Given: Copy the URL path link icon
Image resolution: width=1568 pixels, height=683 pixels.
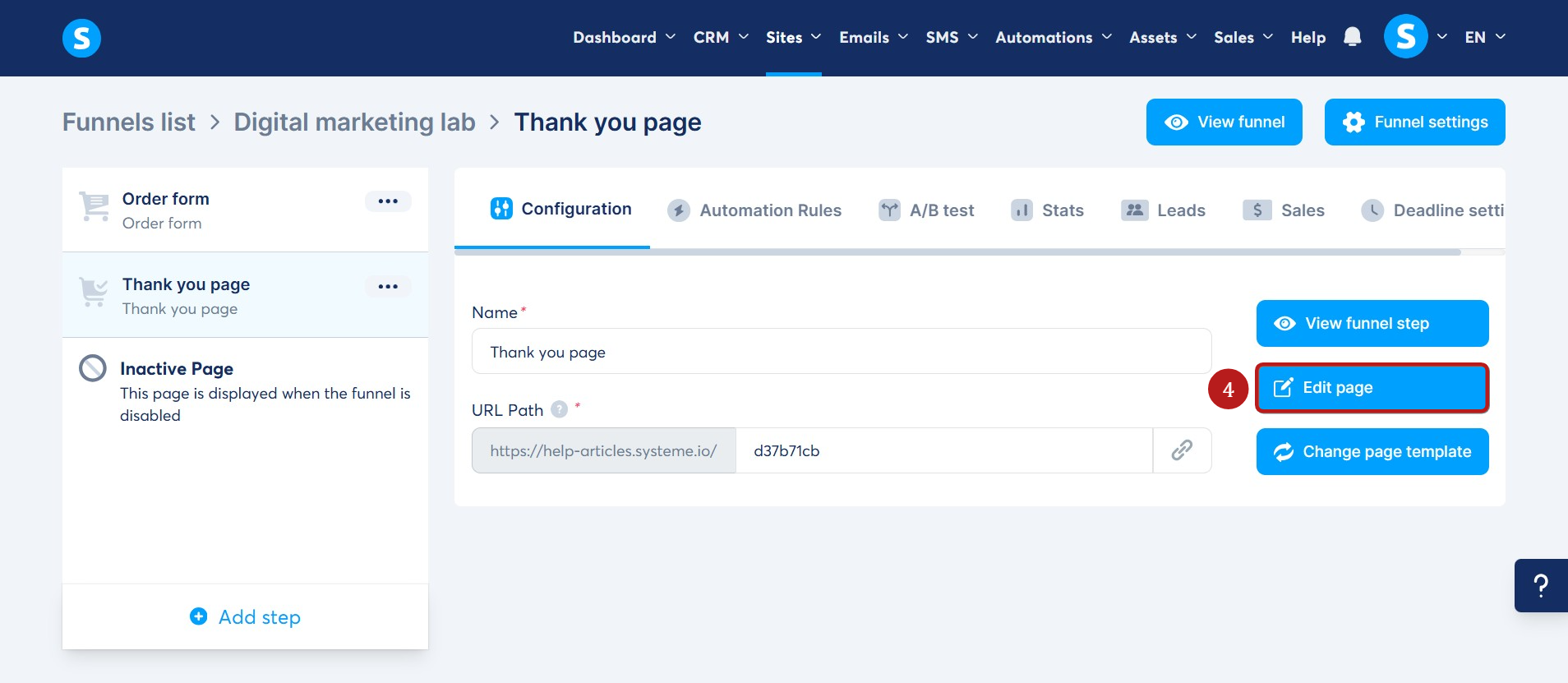Looking at the screenshot, I should 1182,450.
